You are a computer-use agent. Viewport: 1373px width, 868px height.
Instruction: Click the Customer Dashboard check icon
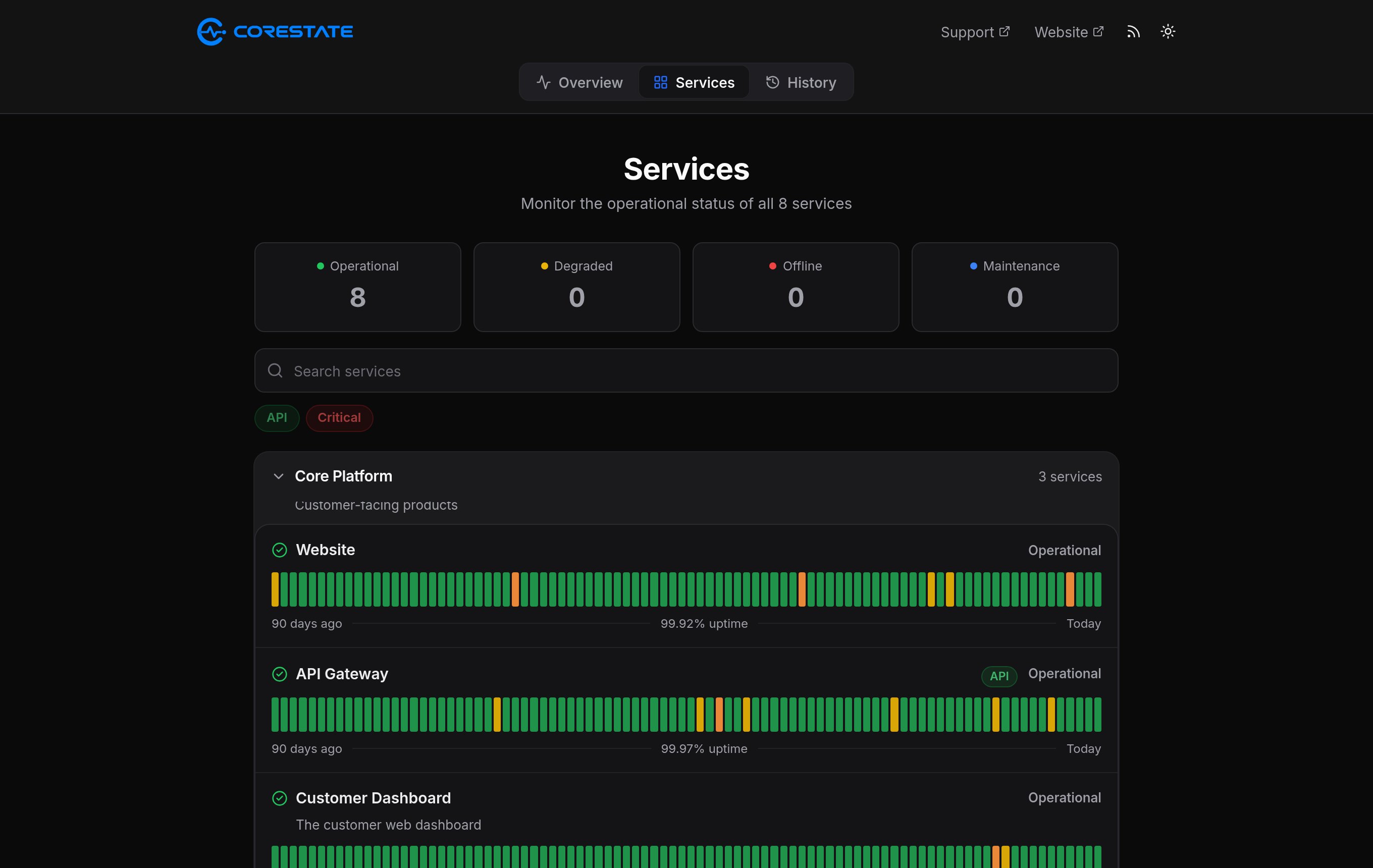[279, 798]
